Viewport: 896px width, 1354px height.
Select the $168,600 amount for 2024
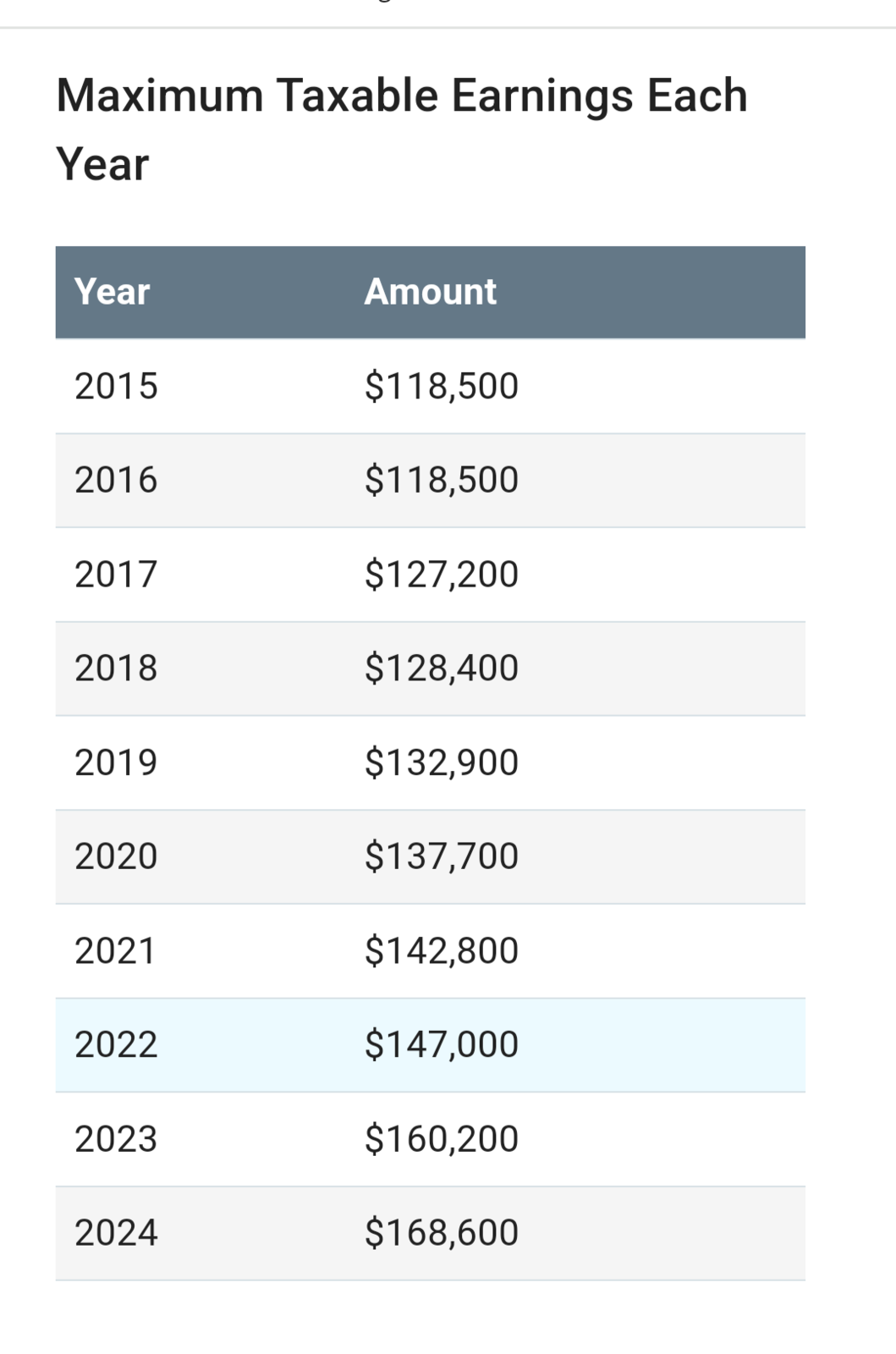click(442, 1233)
